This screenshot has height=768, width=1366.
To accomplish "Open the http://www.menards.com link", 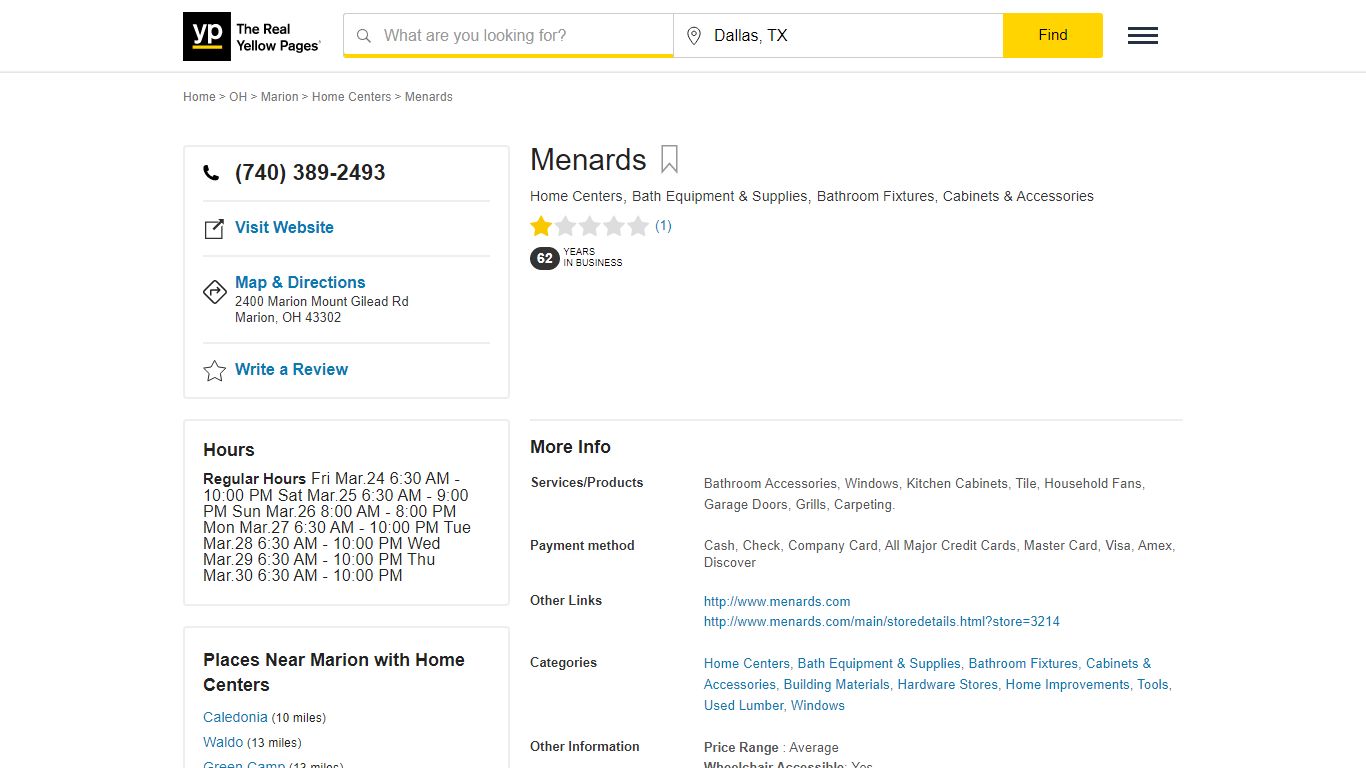I will tap(777, 602).
